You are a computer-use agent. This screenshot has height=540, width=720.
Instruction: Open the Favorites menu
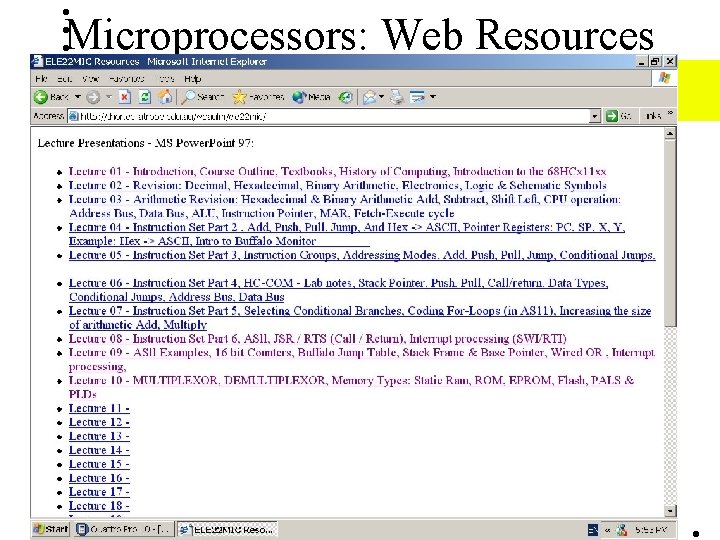(x=127, y=79)
